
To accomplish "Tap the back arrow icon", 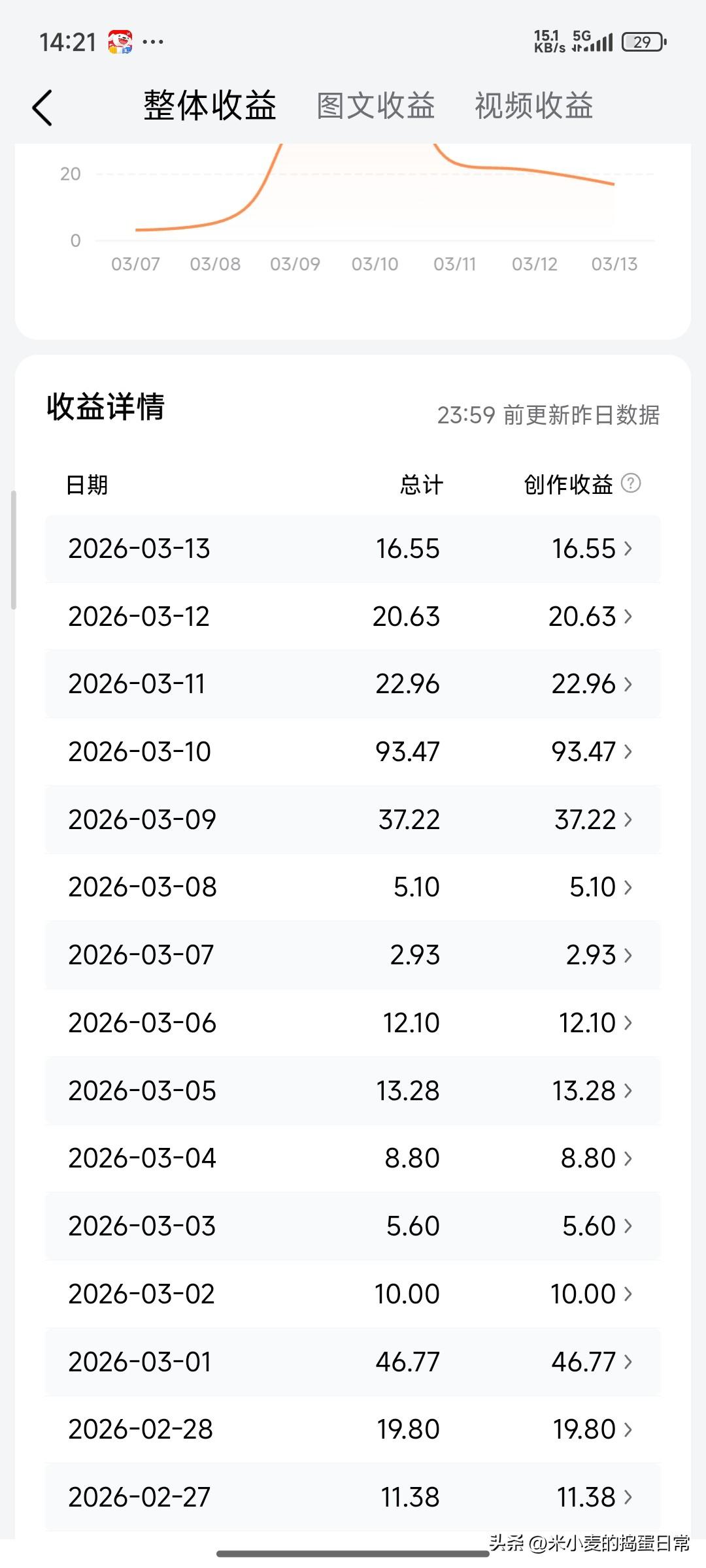I will (42, 108).
